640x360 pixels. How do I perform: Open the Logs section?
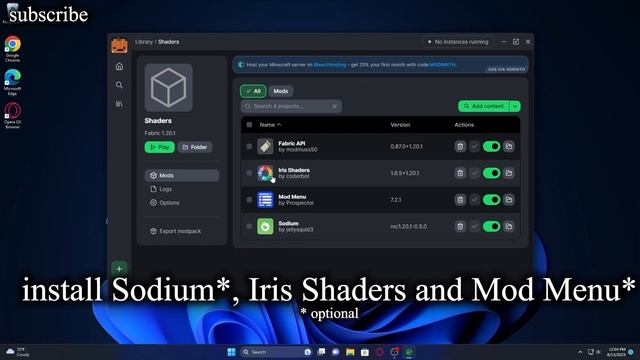pos(182,189)
